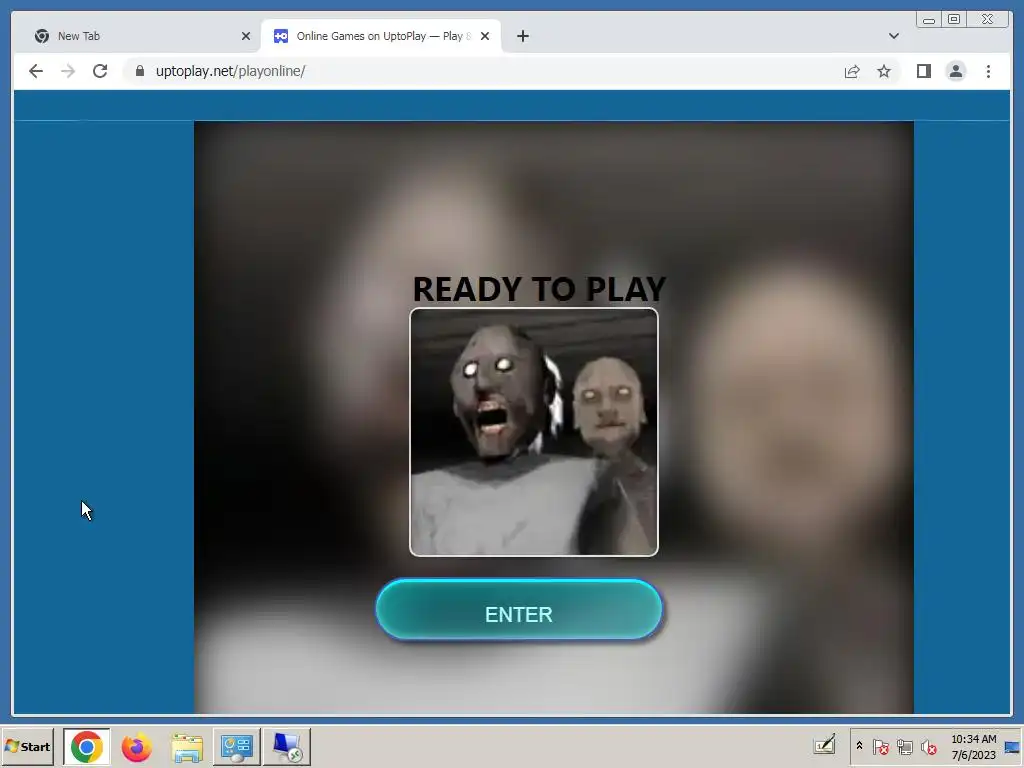
Task: Bookmark this page with the star icon
Action: 884,71
